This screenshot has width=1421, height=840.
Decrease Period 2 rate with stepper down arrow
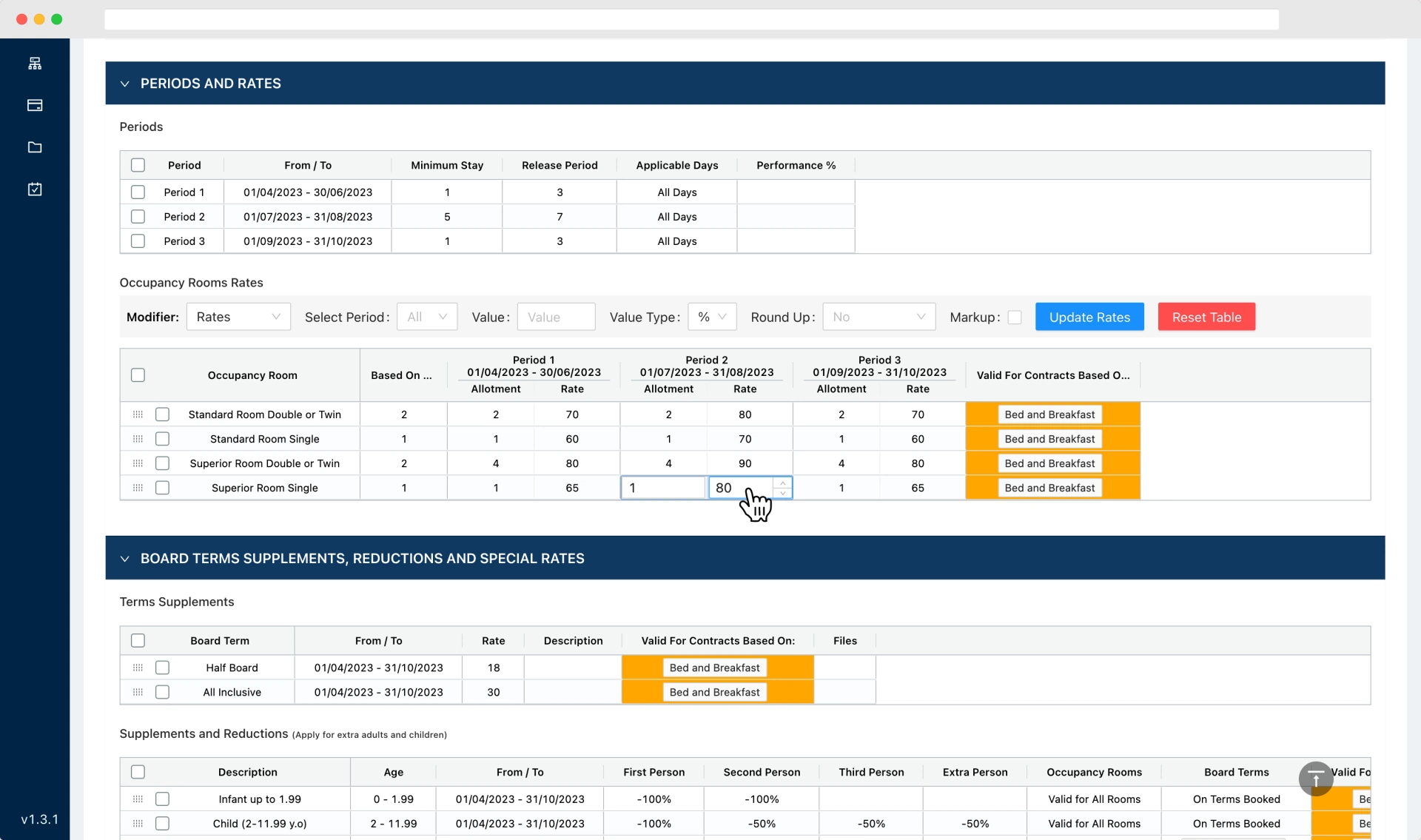click(x=782, y=493)
